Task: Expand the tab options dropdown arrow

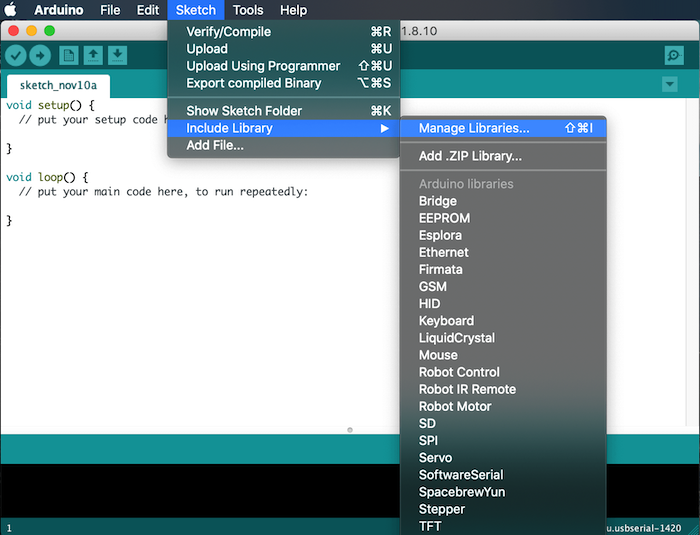Action: click(x=670, y=84)
